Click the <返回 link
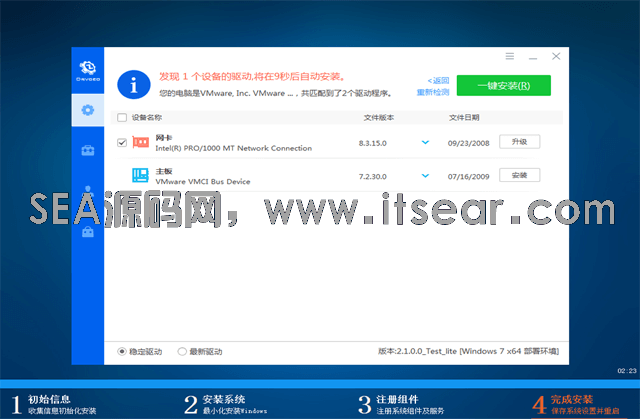 point(438,80)
